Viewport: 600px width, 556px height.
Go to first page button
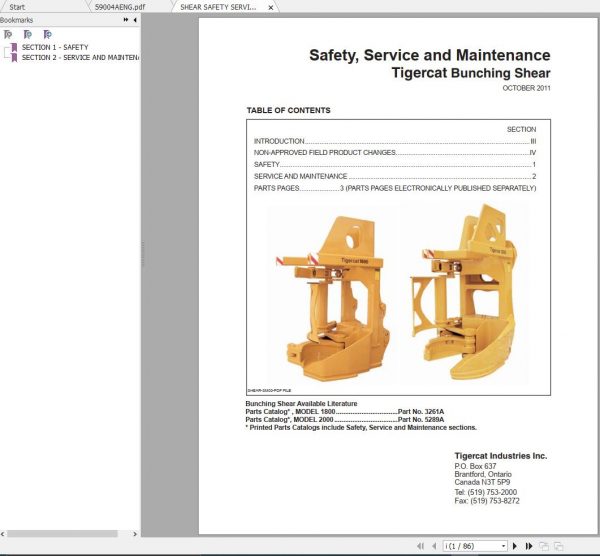tap(421, 546)
